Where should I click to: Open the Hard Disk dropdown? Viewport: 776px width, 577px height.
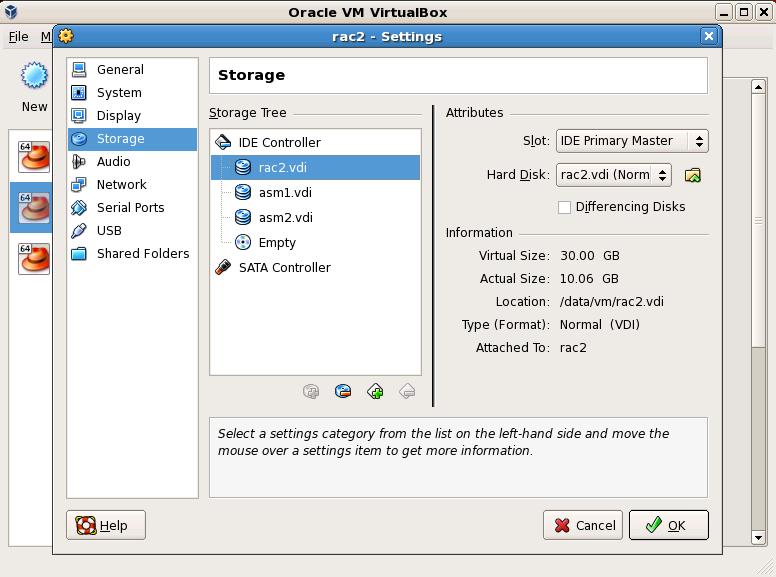tap(614, 175)
